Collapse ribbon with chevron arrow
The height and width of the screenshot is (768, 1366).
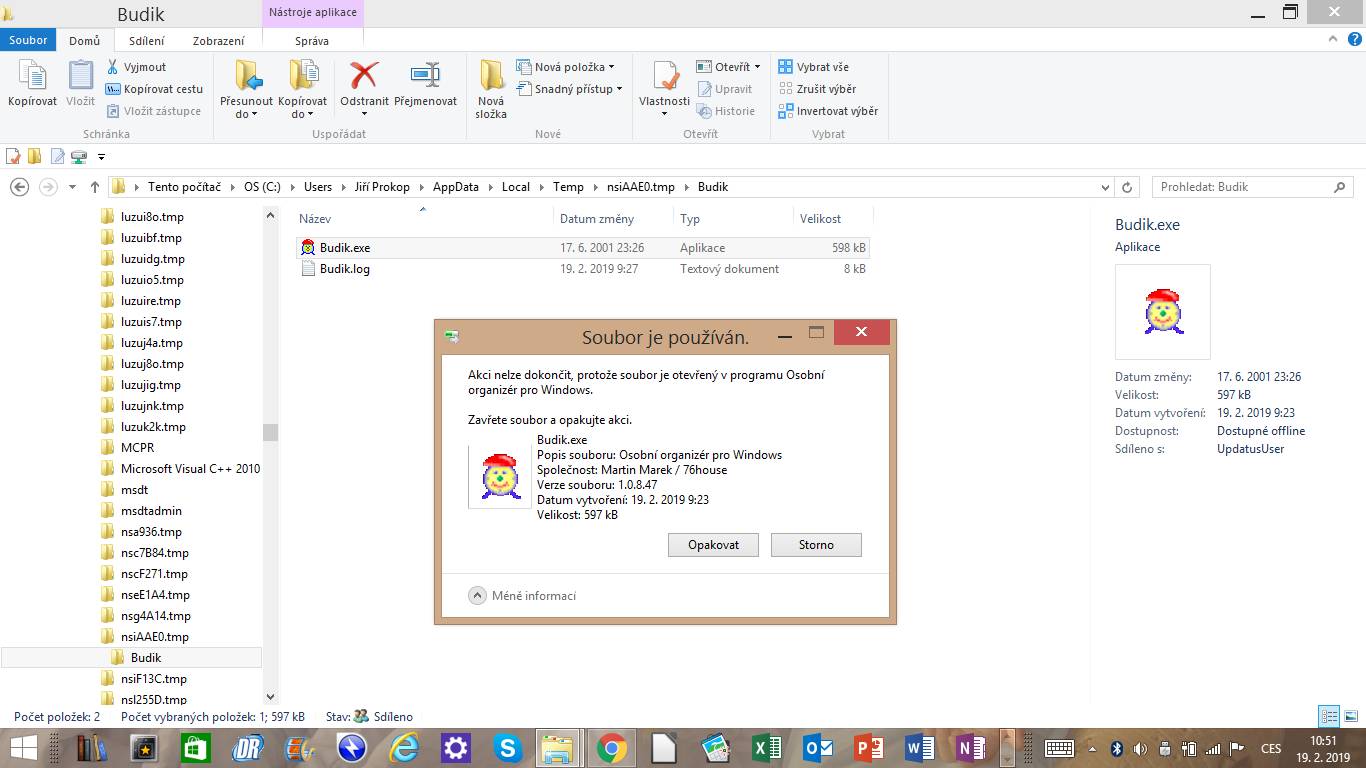click(x=1332, y=39)
